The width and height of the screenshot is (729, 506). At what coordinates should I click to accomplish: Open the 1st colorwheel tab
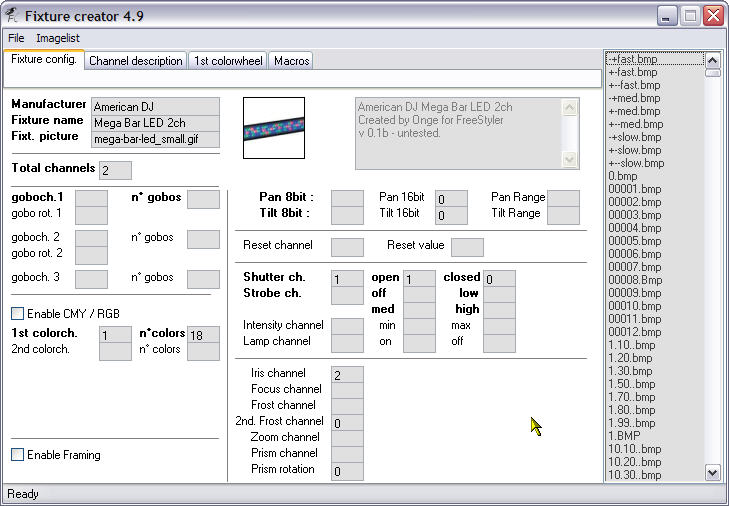[228, 61]
